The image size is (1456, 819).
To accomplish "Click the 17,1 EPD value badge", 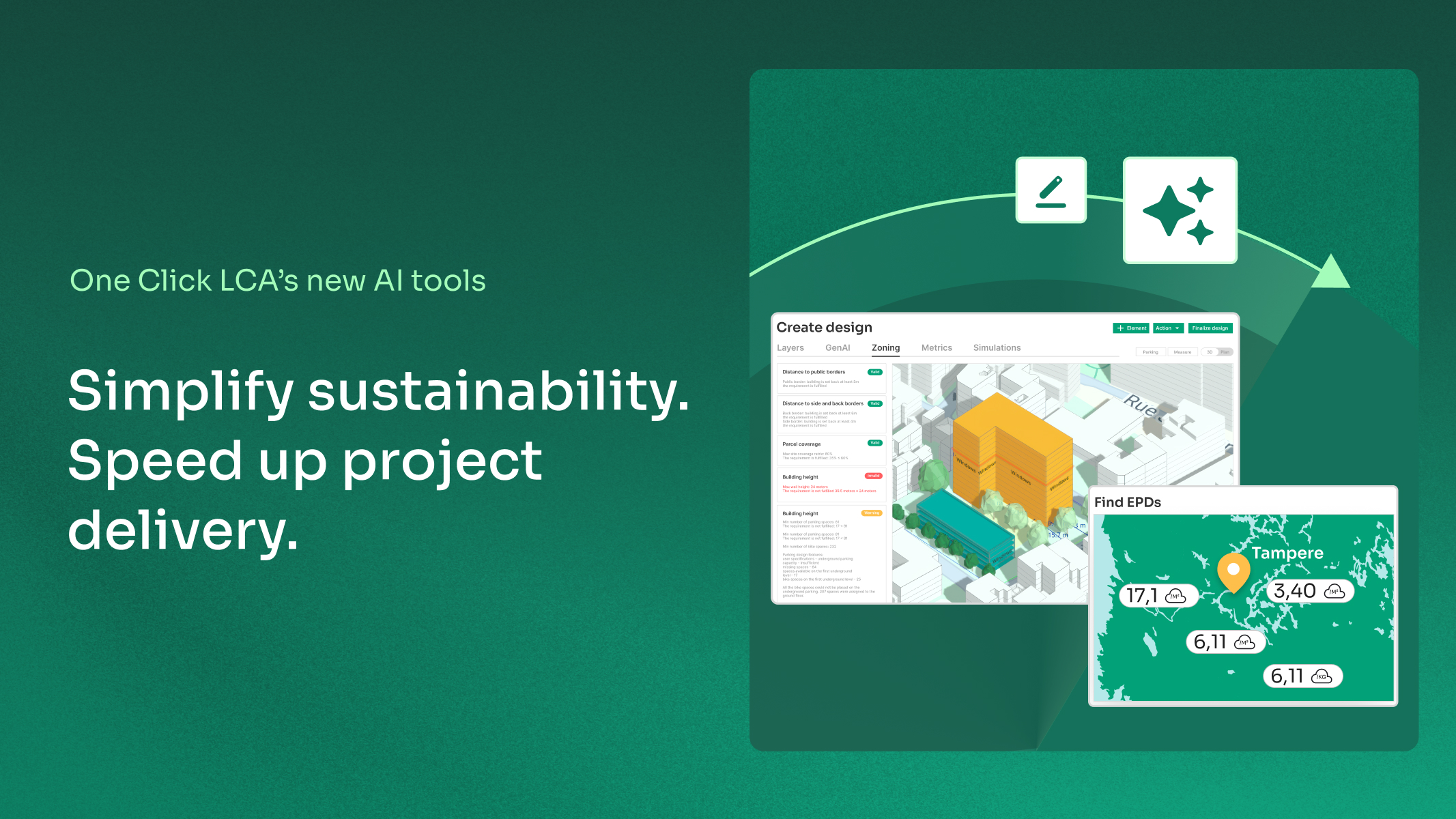I will click(1158, 596).
